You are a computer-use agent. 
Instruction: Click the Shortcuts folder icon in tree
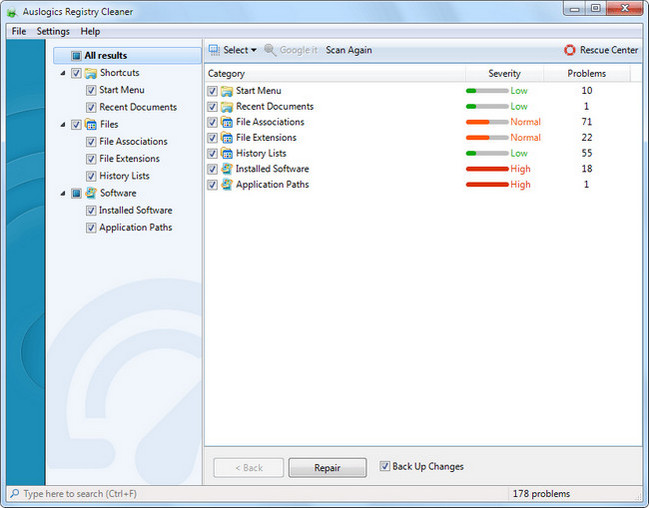click(91, 73)
